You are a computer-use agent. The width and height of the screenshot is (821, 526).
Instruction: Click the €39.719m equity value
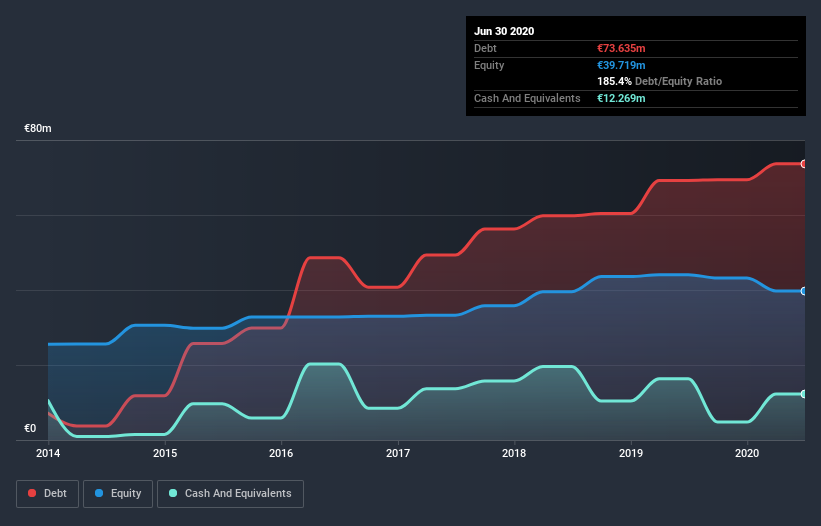coord(622,65)
